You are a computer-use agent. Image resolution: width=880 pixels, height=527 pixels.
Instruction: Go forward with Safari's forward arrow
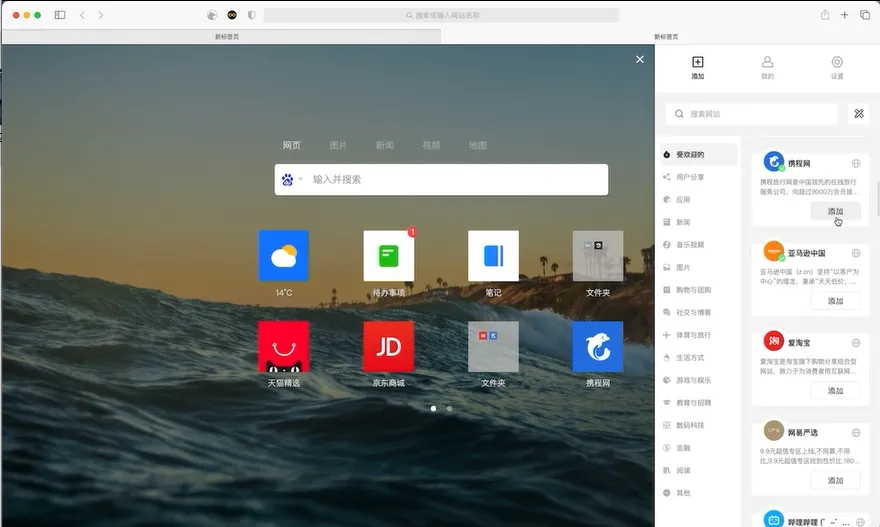[x=100, y=15]
